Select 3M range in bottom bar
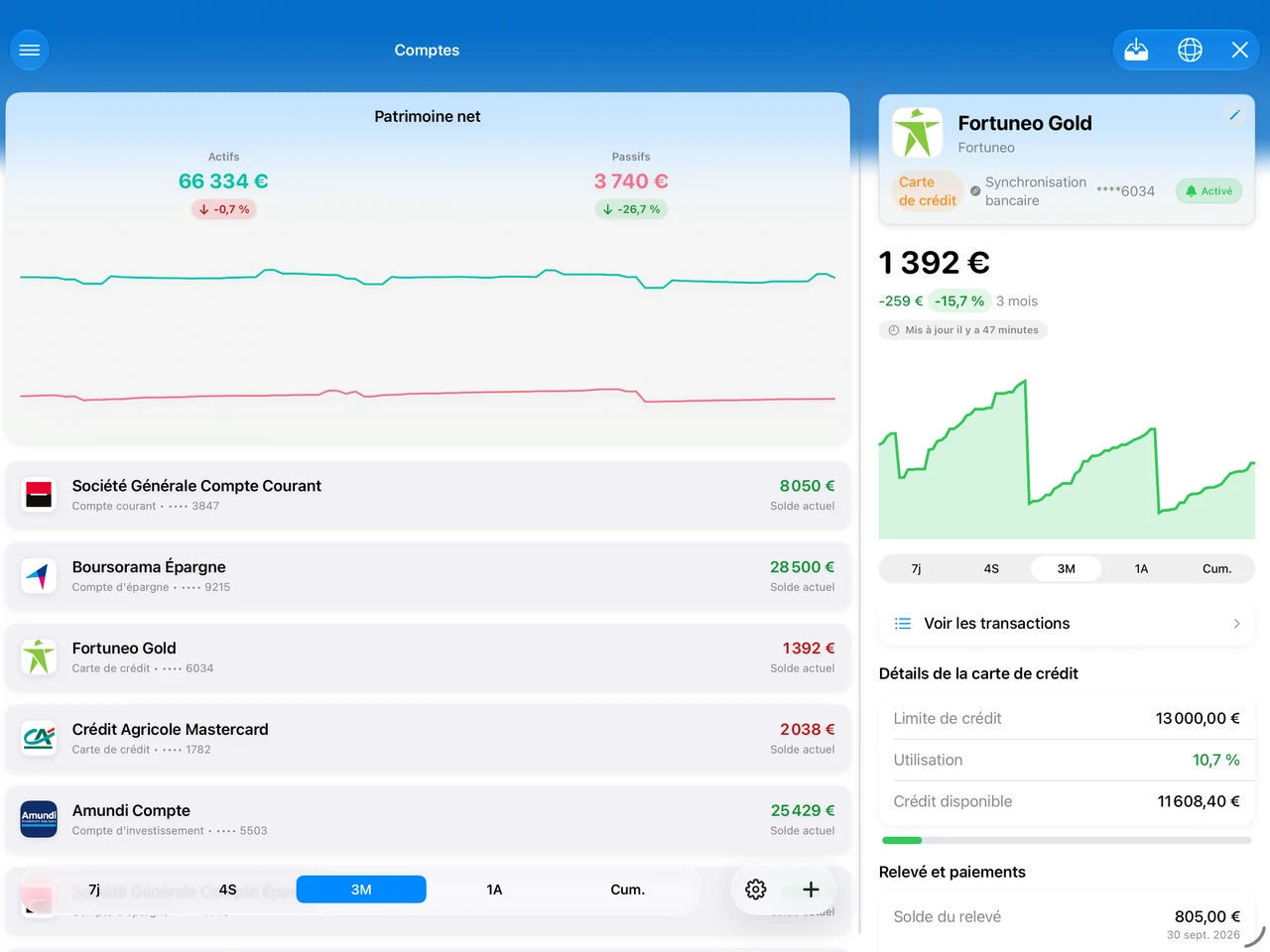Image resolution: width=1270 pixels, height=952 pixels. point(361,890)
